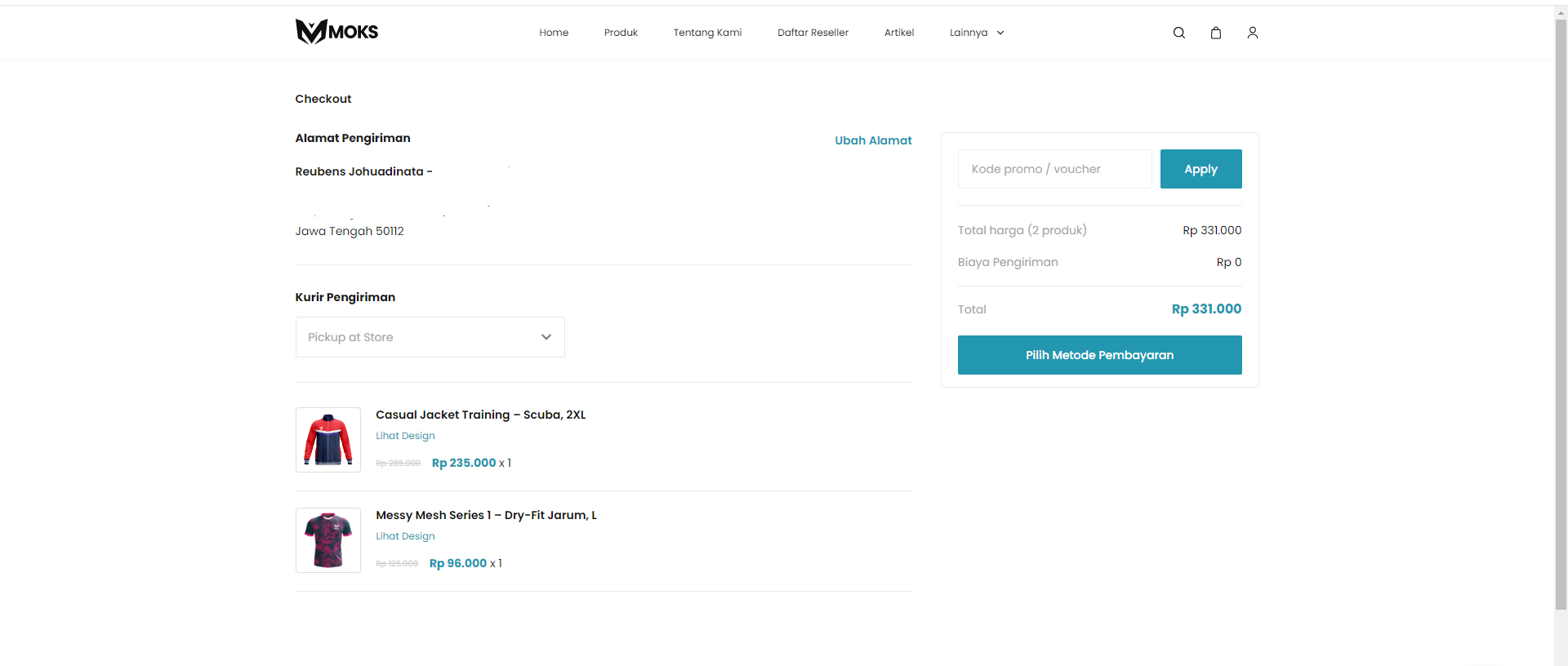Open the shopping bag cart icon

(1215, 33)
